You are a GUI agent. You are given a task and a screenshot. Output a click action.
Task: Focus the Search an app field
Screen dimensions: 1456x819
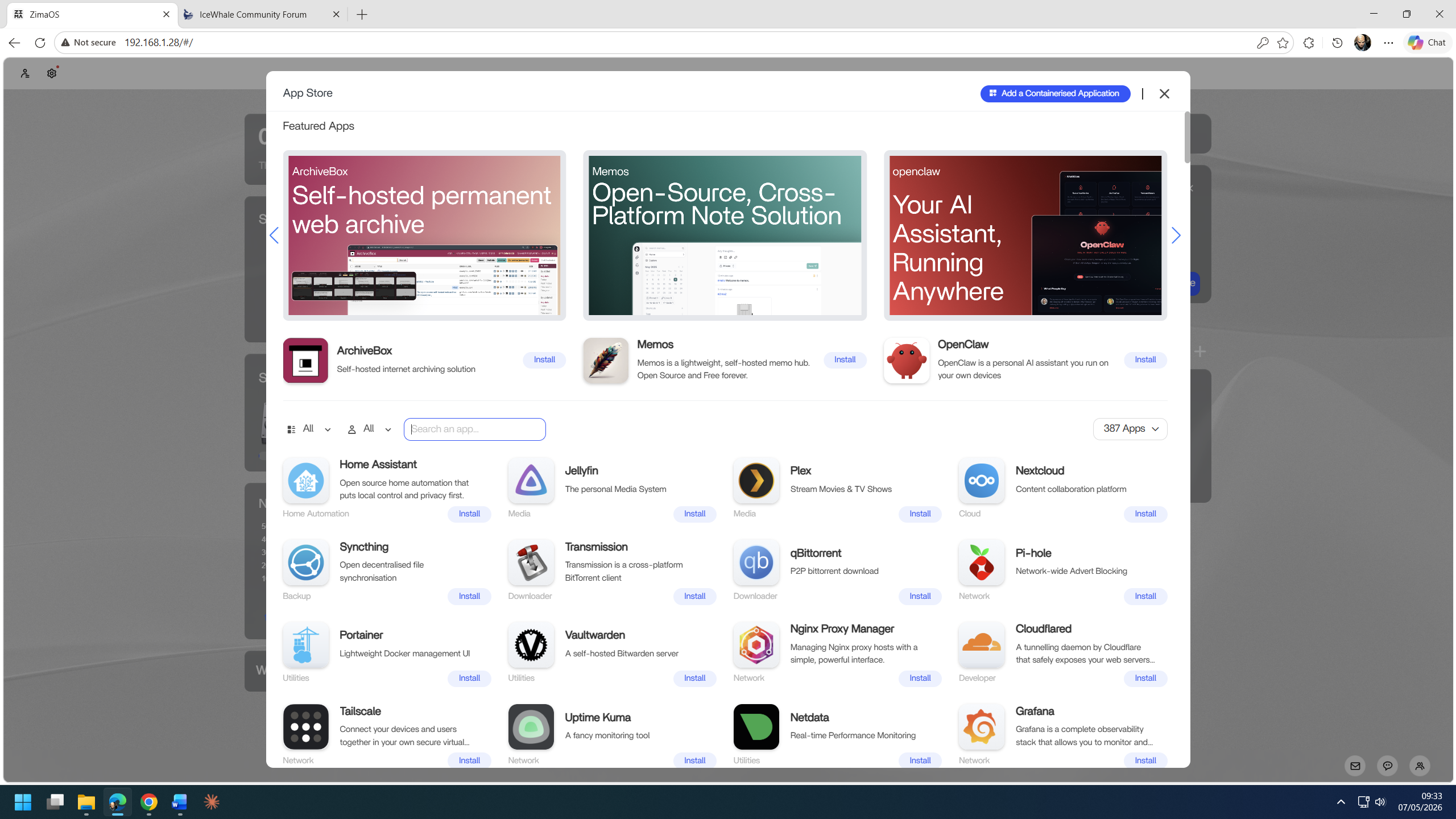pos(474,429)
